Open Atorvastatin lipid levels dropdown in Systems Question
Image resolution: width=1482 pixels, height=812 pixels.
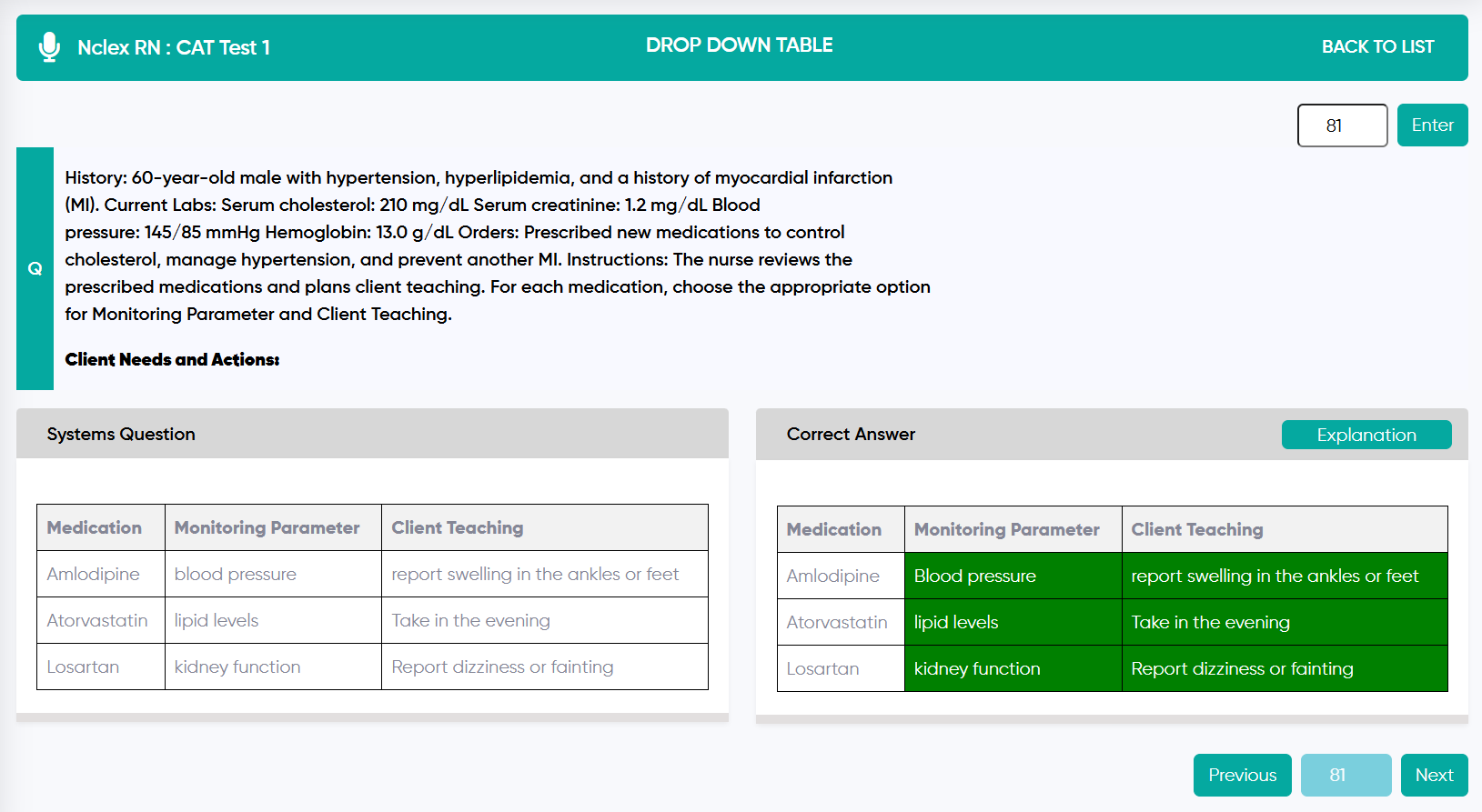[273, 620]
